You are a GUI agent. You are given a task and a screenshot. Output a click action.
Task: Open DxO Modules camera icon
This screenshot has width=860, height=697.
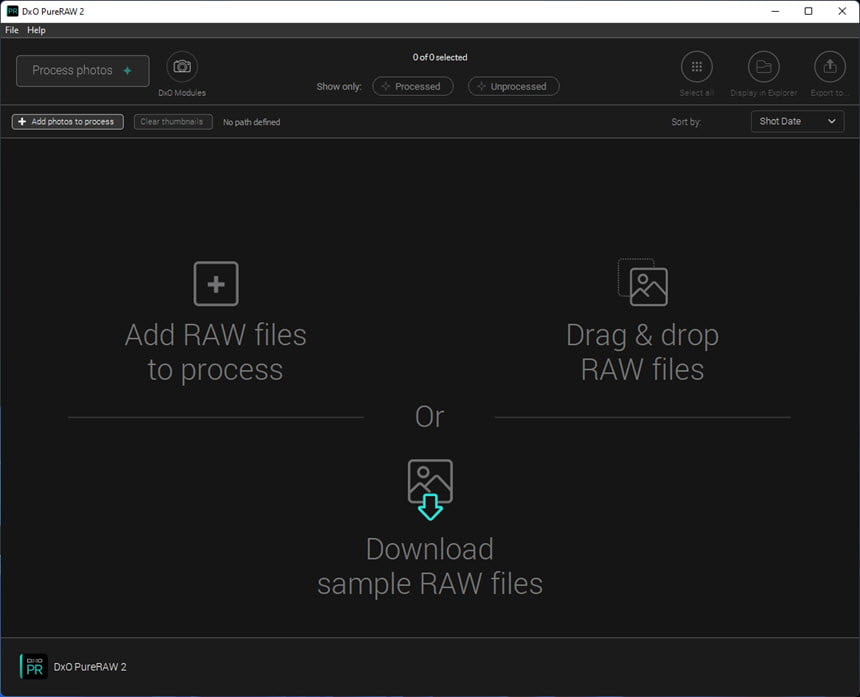pos(182,67)
